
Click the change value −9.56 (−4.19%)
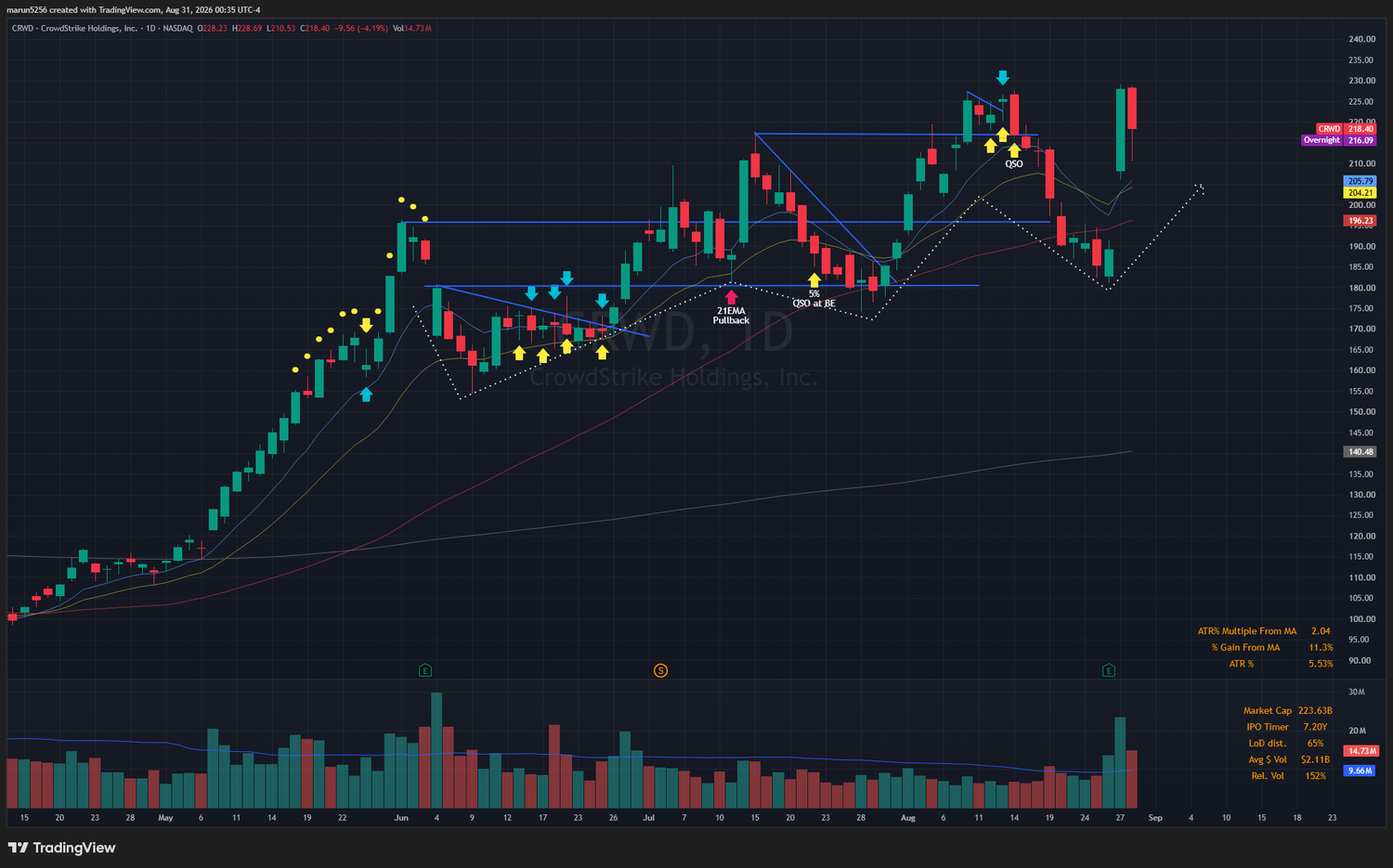coord(363,28)
